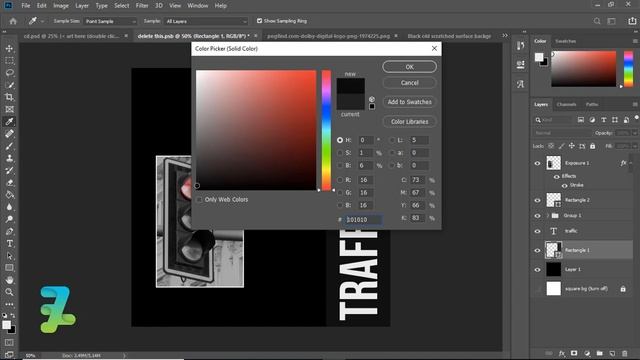This screenshot has width=640, height=360.
Task: Select the Paint Bucket tool
Action: 9,195
